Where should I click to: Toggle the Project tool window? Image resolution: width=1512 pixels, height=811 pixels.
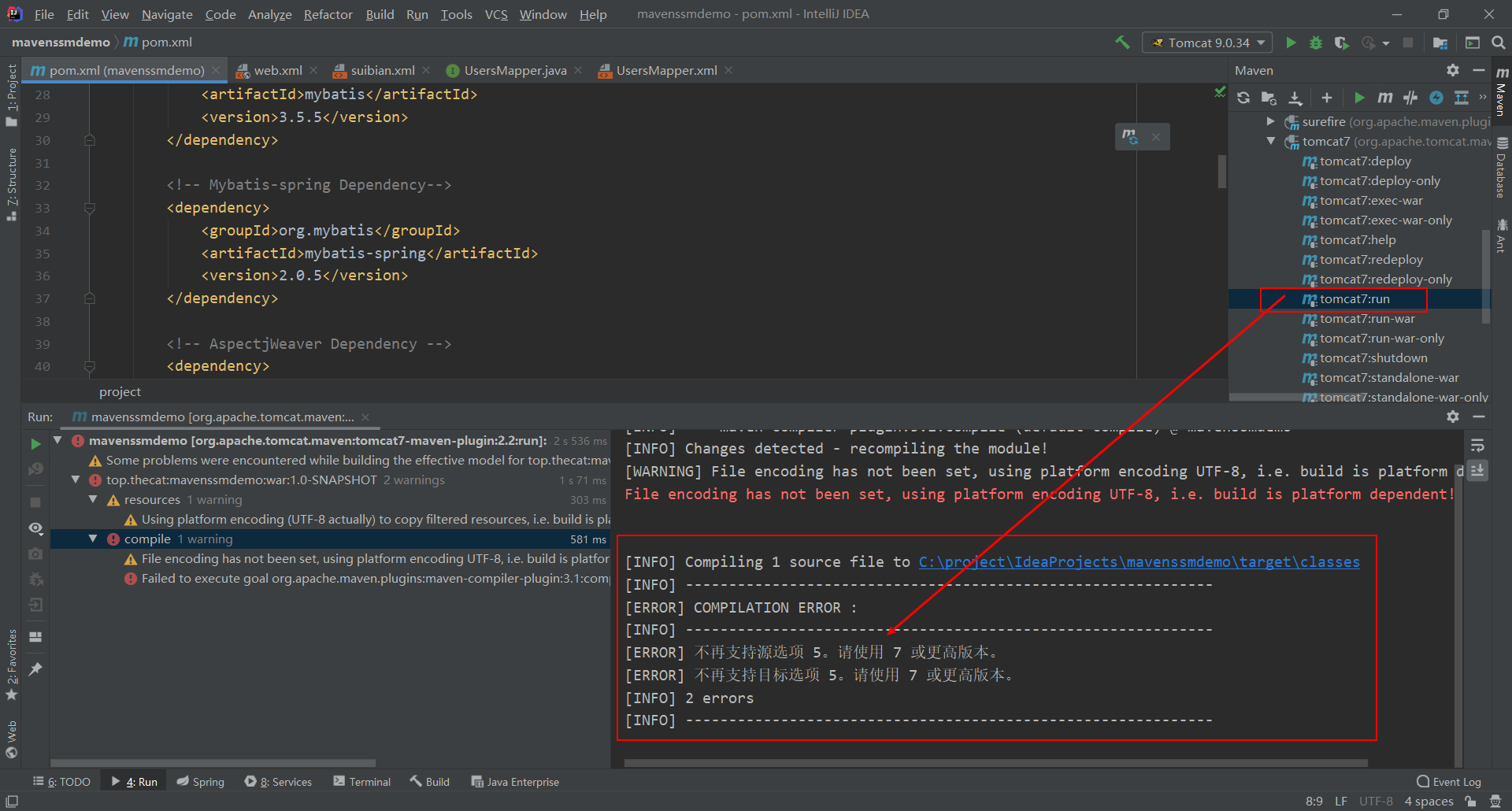(x=11, y=94)
